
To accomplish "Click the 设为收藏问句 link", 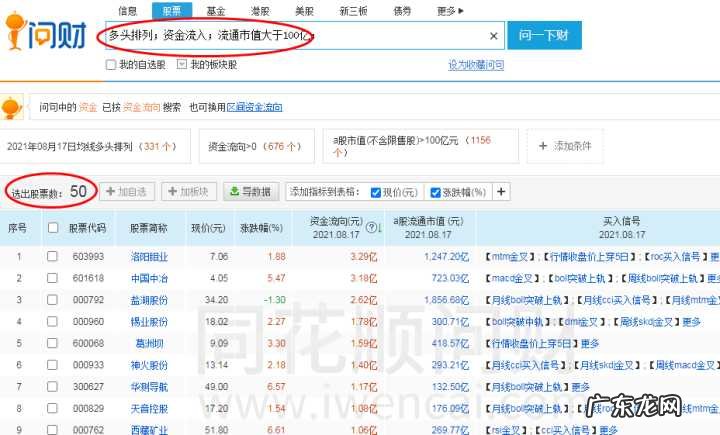I will [x=476, y=65].
